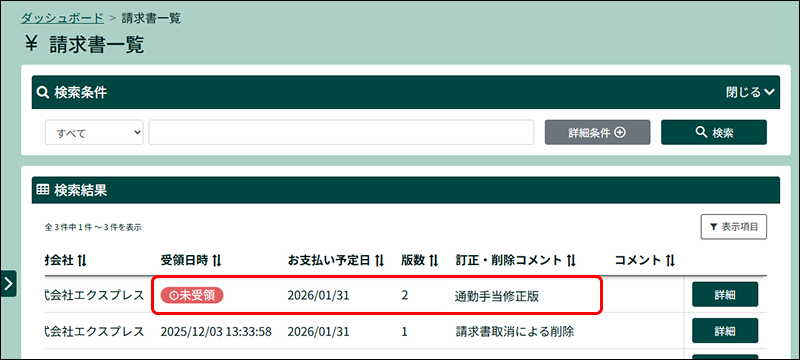Select the 請求書一覧 breadcrumb text

click(151, 19)
